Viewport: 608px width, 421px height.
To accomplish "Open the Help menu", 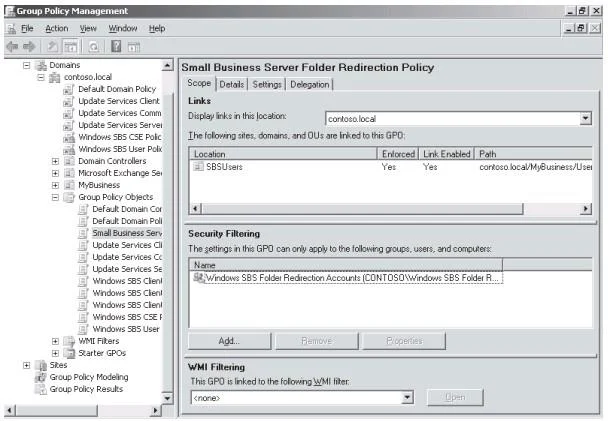I will pyautogui.click(x=157, y=28).
